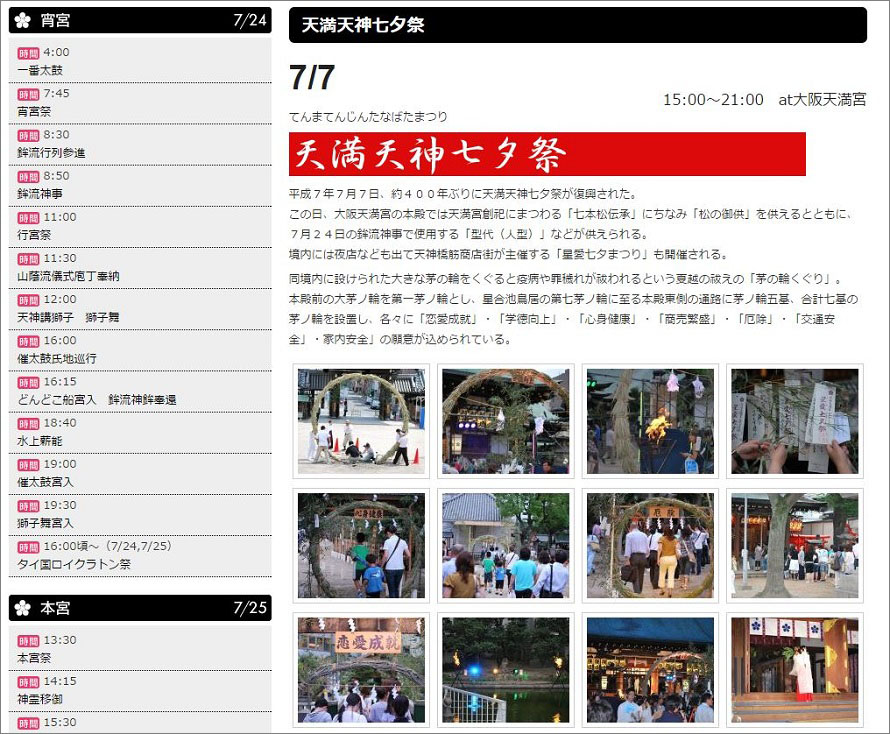Select the 時間 badge beside 8:30
Viewport: 890px width, 734px height.
tap(28, 136)
